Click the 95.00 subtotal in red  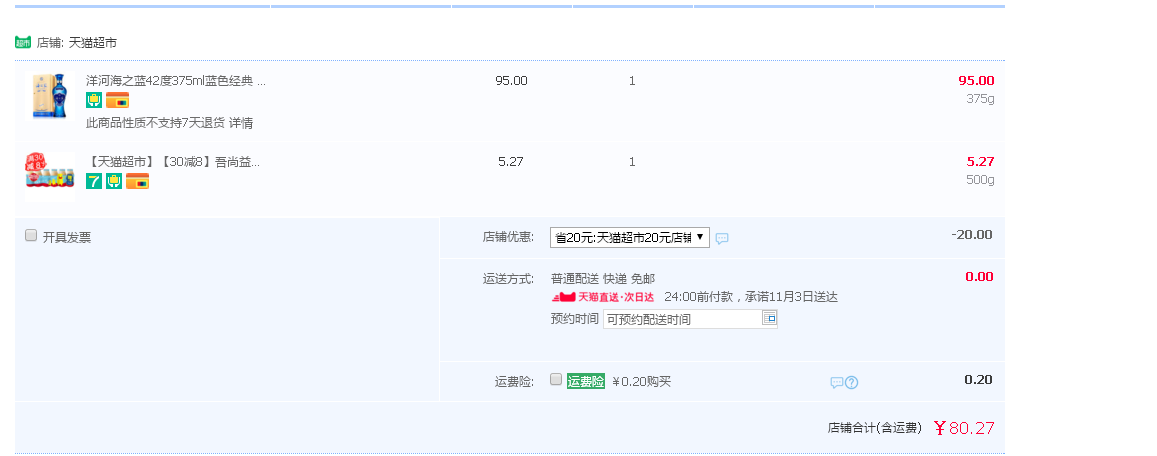click(976, 81)
